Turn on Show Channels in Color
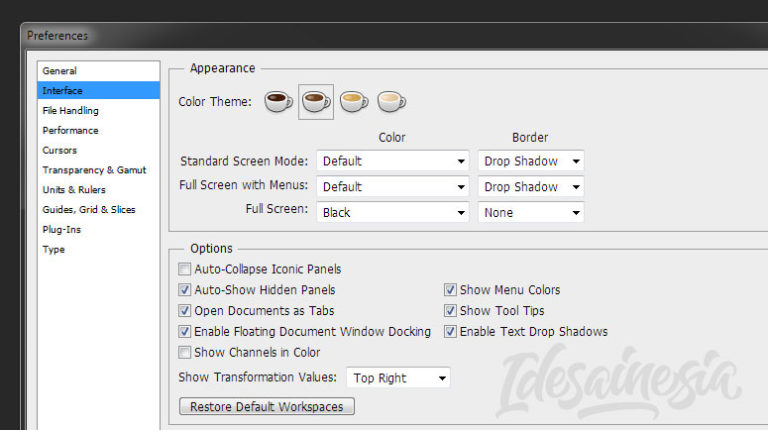 (185, 352)
